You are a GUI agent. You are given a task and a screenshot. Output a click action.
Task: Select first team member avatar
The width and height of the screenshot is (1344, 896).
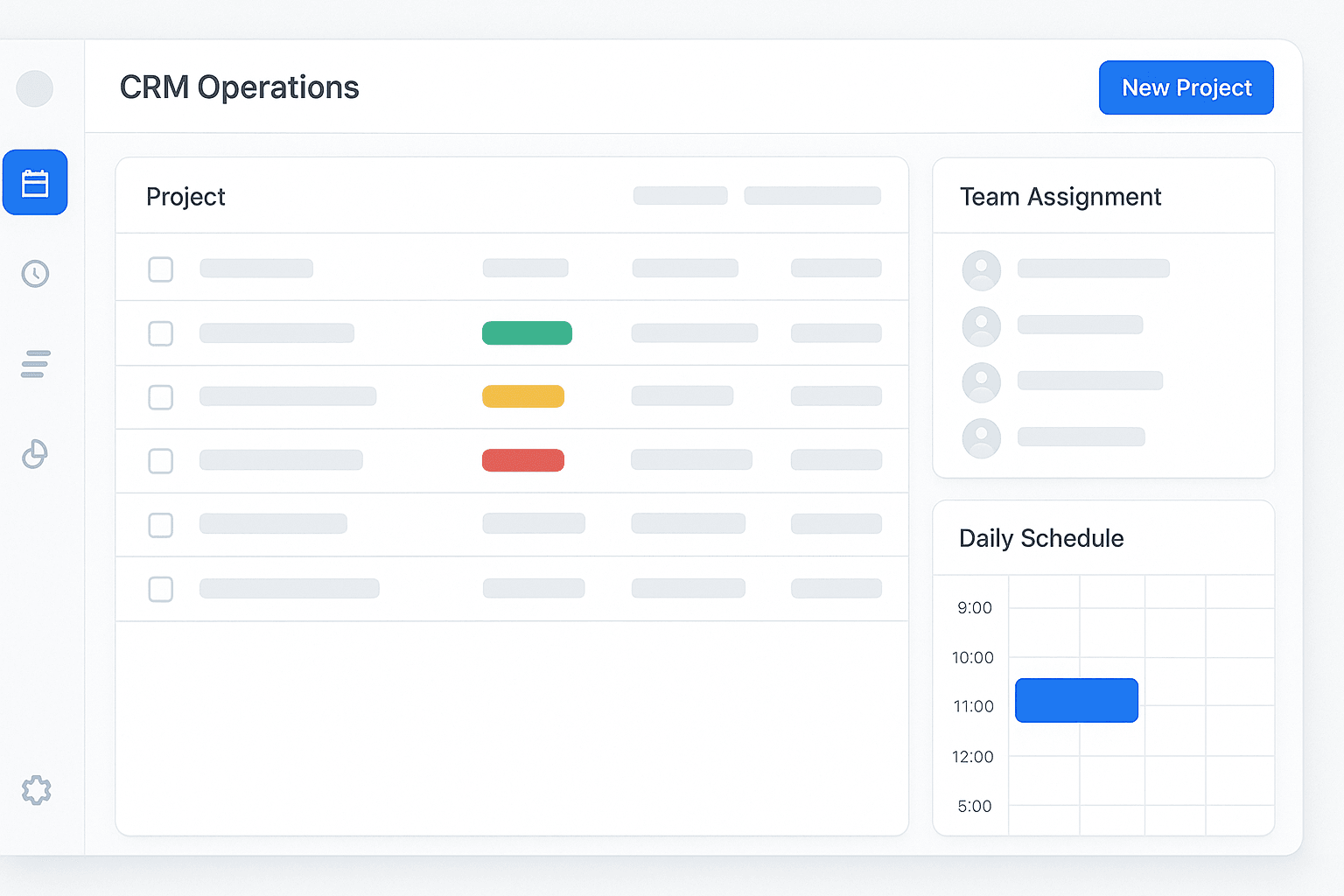tap(981, 270)
